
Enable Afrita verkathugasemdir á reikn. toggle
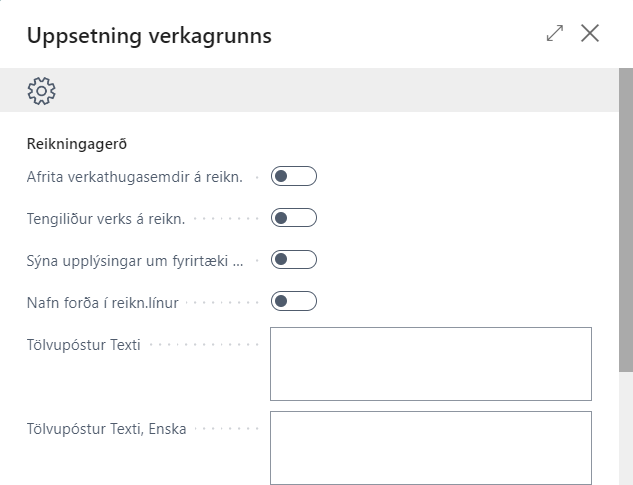294,177
